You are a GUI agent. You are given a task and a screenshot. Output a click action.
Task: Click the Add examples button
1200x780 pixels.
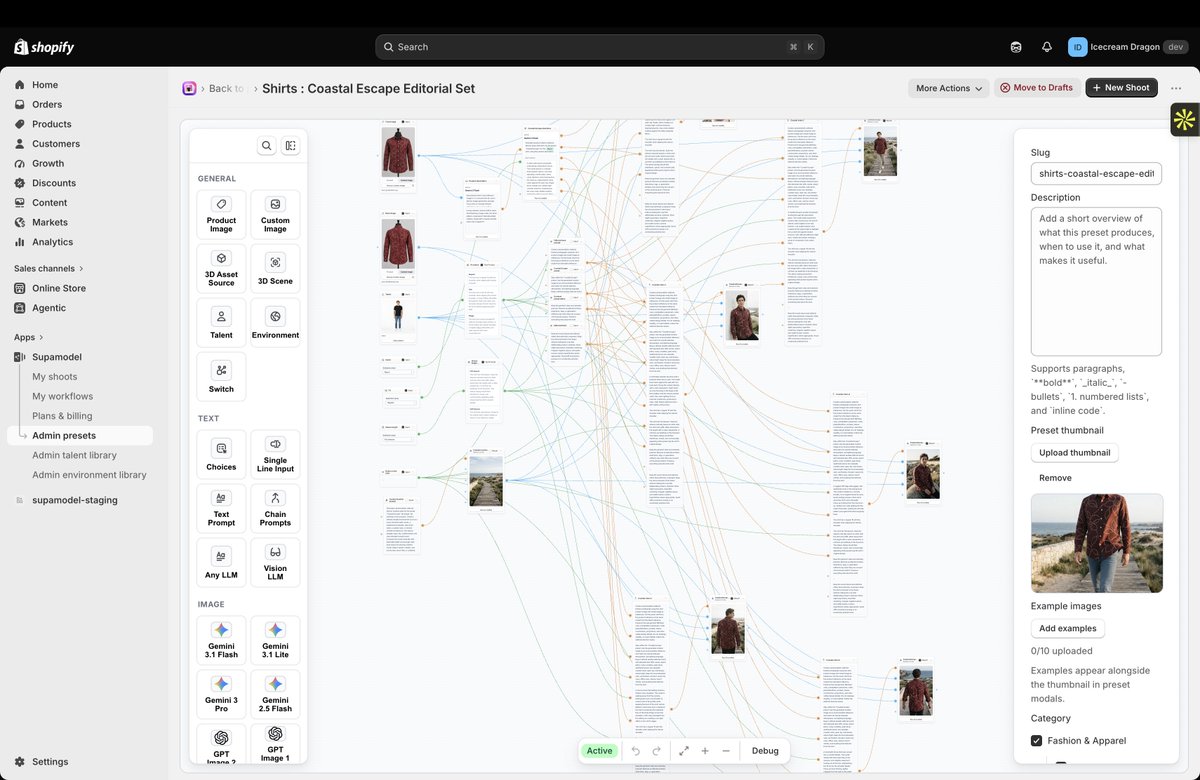(1067, 629)
